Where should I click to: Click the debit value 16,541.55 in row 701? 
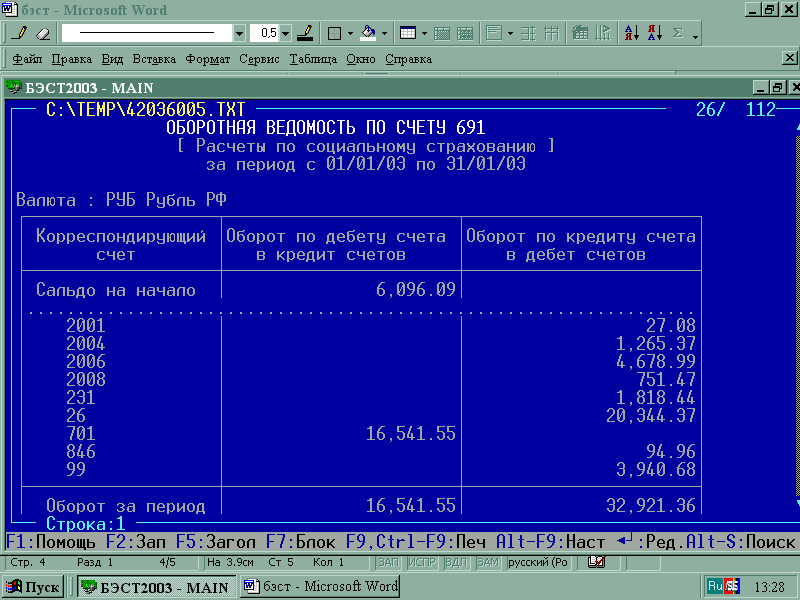click(411, 434)
